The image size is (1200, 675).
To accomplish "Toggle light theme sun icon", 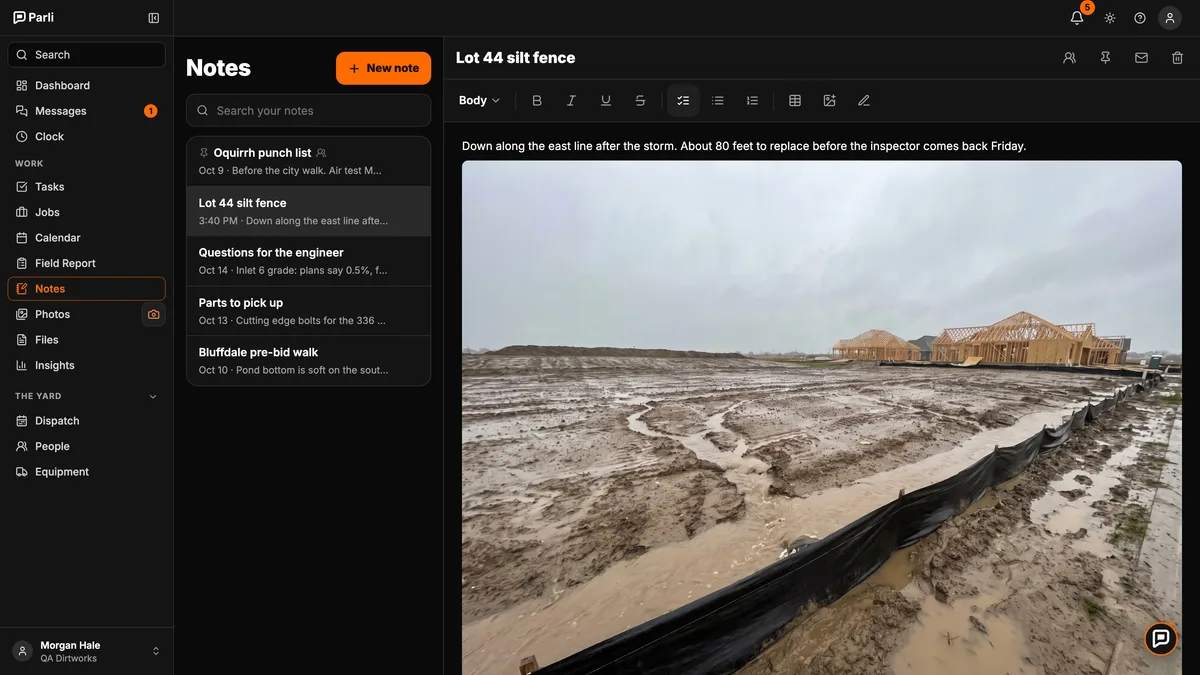I will click(1110, 18).
